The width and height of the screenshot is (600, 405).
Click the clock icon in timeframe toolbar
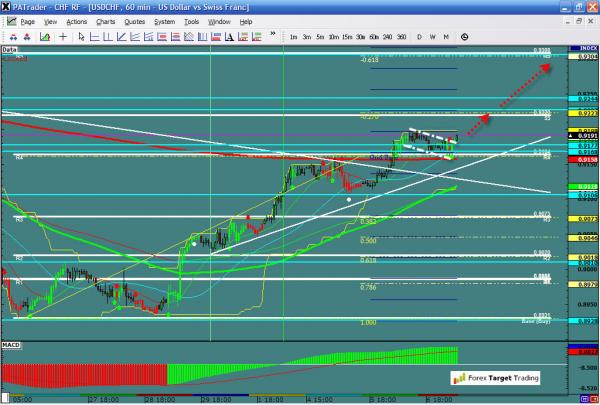pos(465,37)
